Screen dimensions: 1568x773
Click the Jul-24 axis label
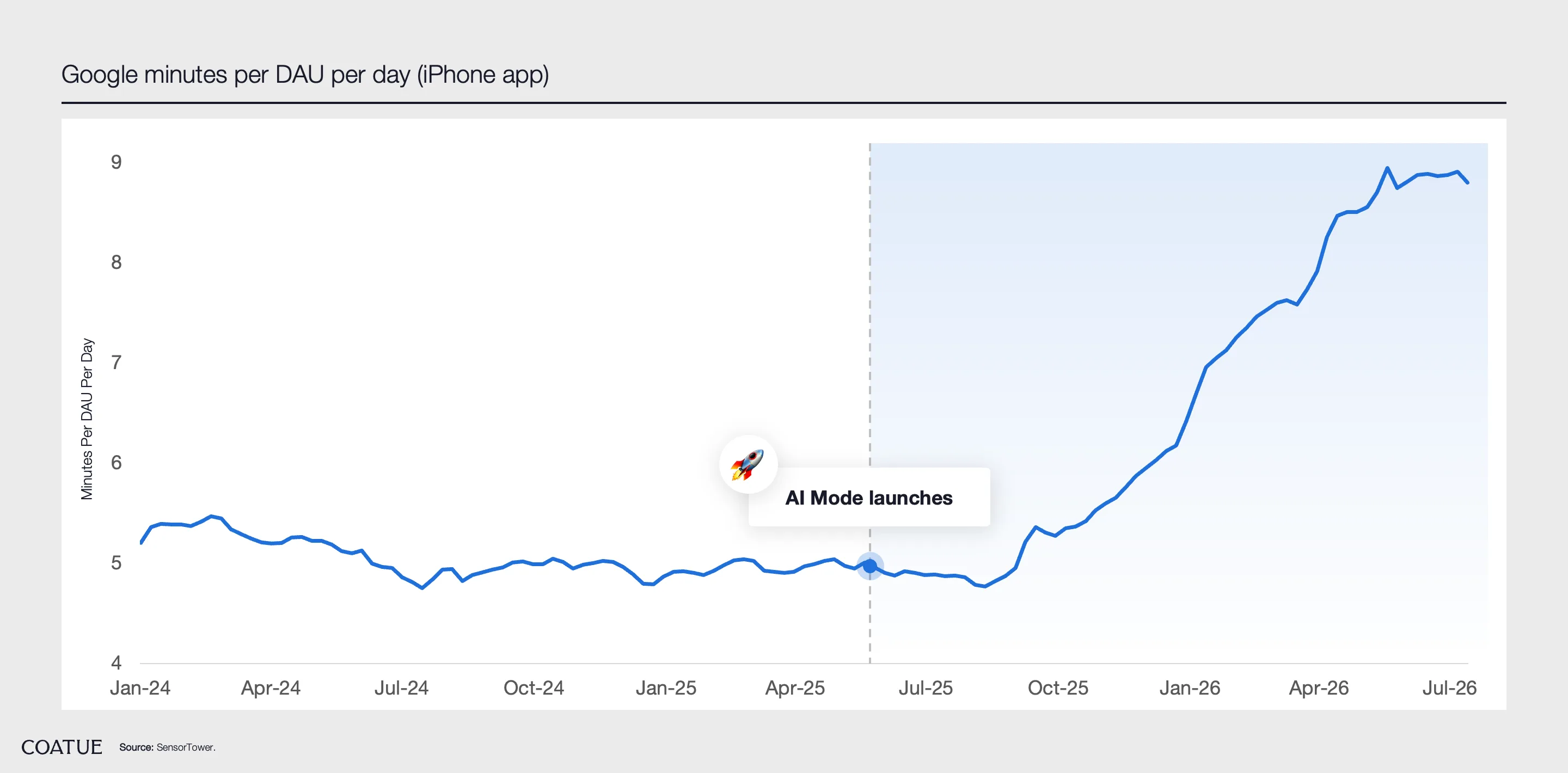click(x=402, y=688)
